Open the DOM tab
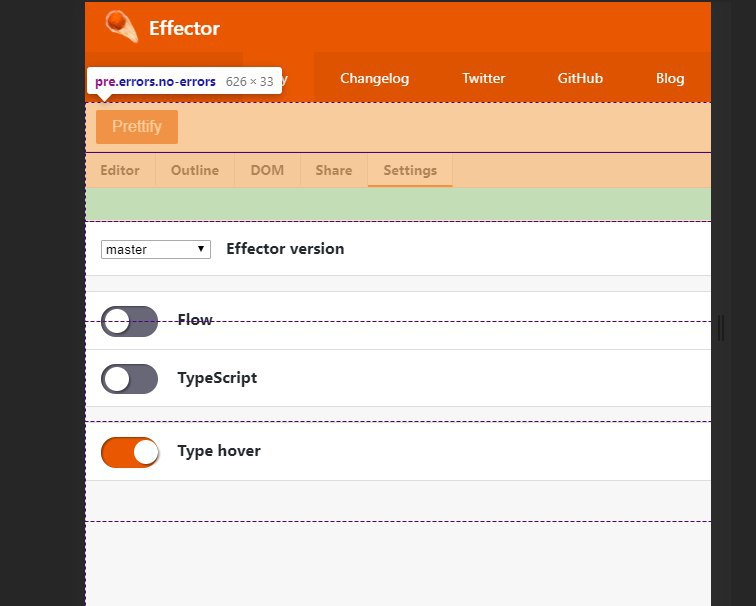Viewport: 756px width, 606px height. point(267,170)
